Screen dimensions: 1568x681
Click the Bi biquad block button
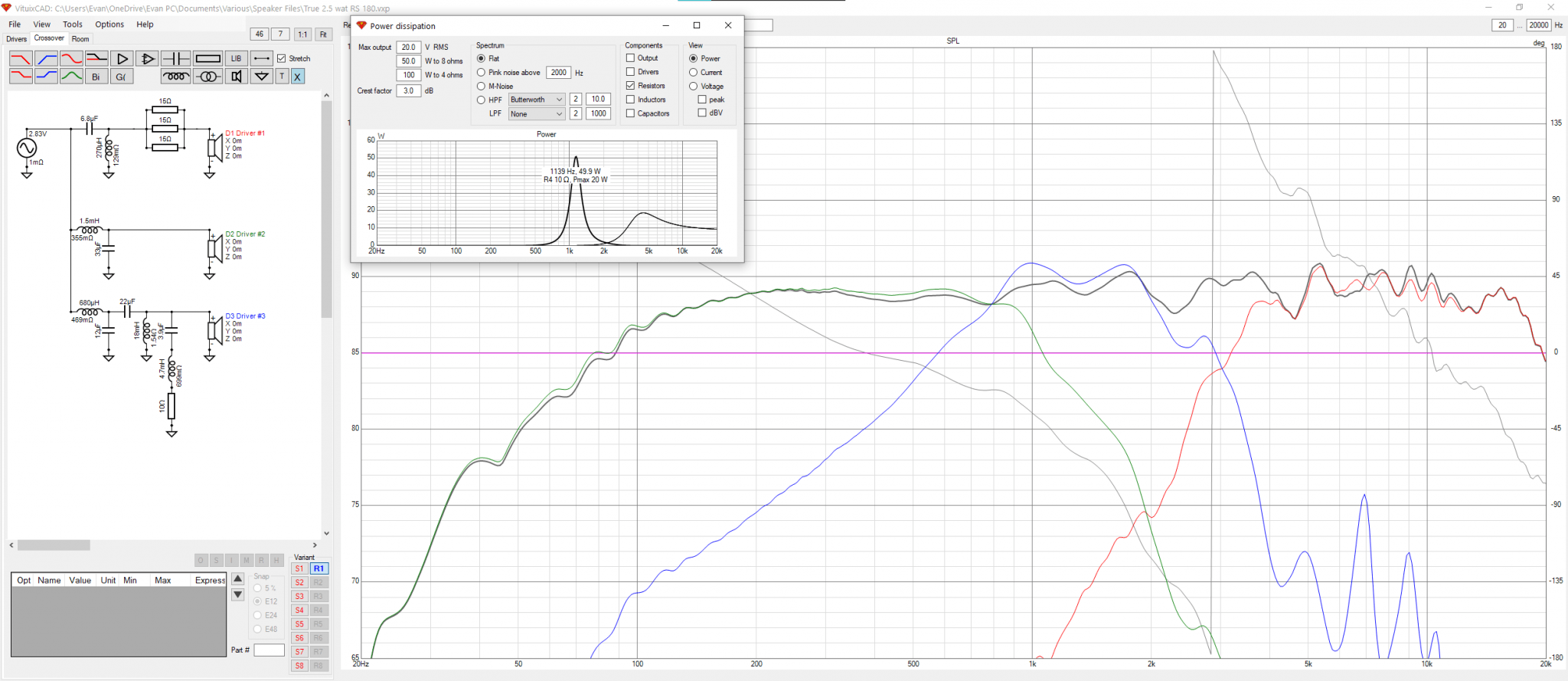pos(96,76)
